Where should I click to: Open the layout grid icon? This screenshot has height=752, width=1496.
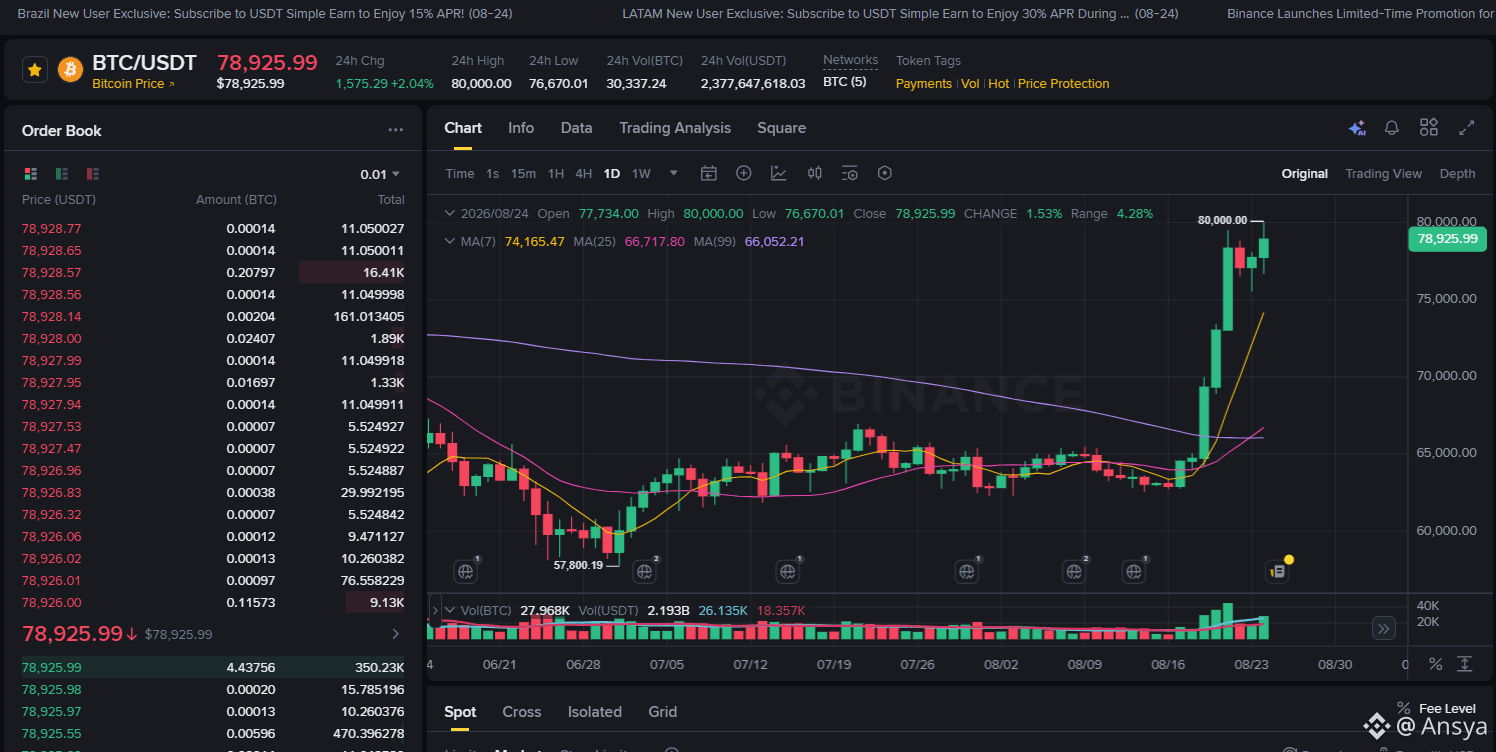pos(1429,127)
